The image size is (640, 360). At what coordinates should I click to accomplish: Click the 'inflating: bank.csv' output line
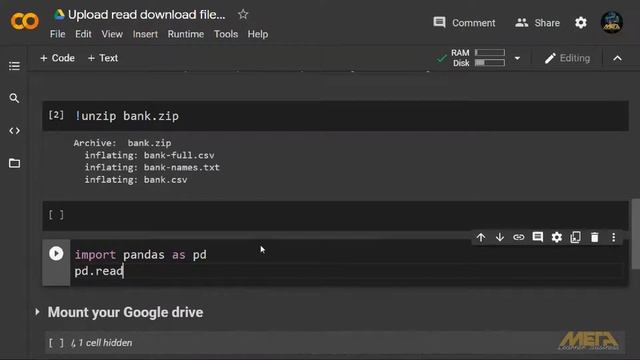pyautogui.click(x=136, y=180)
